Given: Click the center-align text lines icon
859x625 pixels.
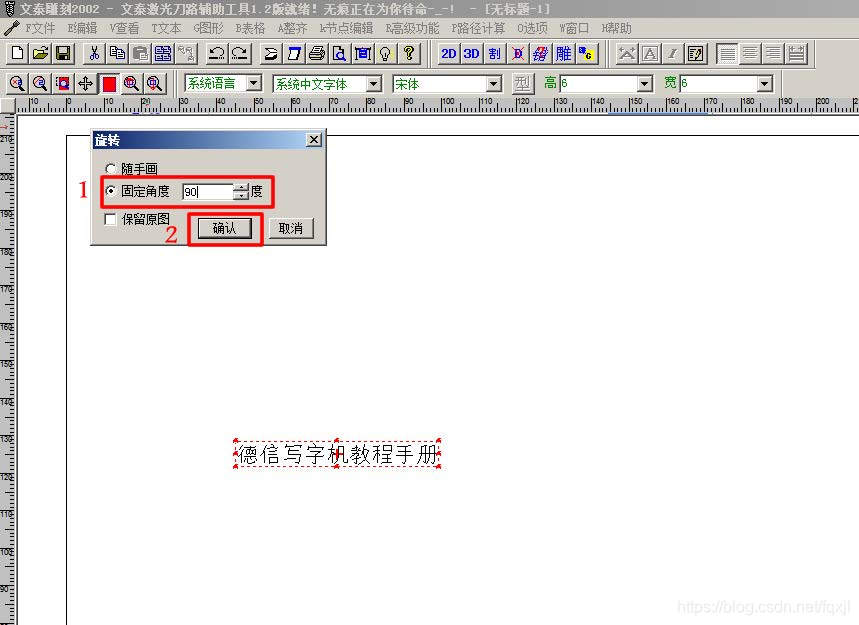Looking at the screenshot, I should click(x=750, y=54).
